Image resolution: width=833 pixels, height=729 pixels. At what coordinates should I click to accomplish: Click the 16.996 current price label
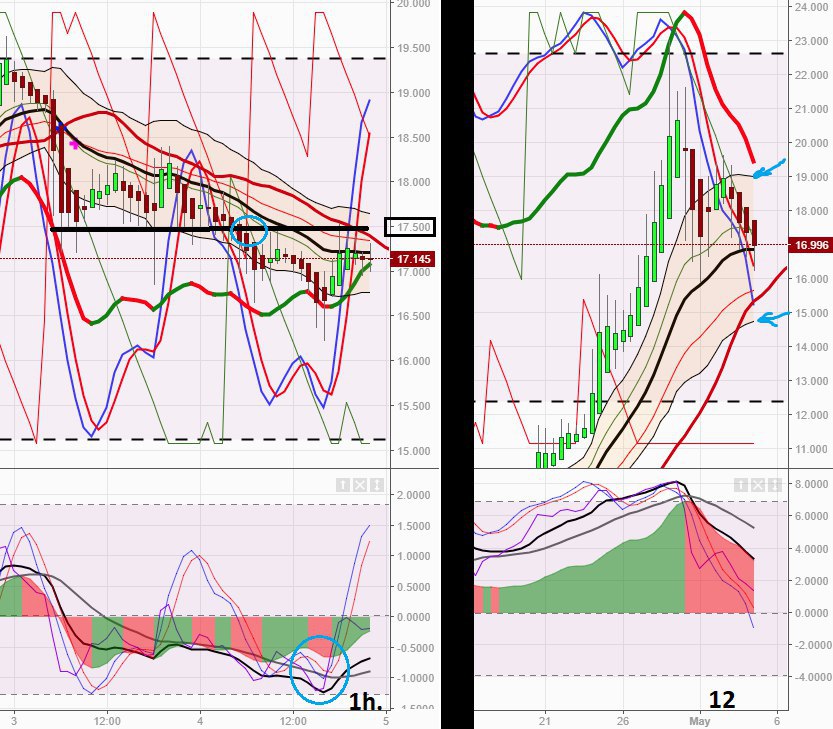[x=811, y=245]
